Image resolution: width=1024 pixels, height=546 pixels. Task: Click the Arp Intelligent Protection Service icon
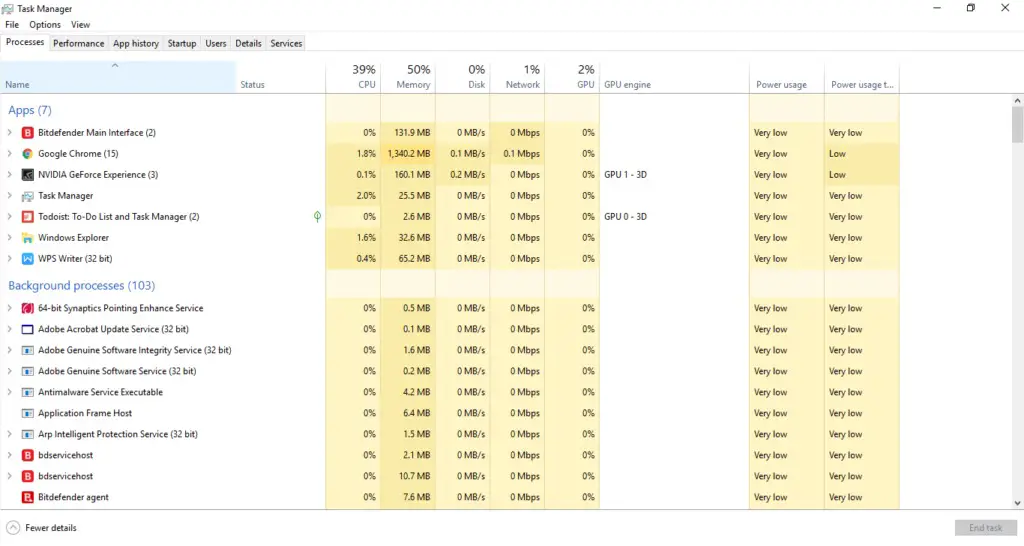point(27,434)
